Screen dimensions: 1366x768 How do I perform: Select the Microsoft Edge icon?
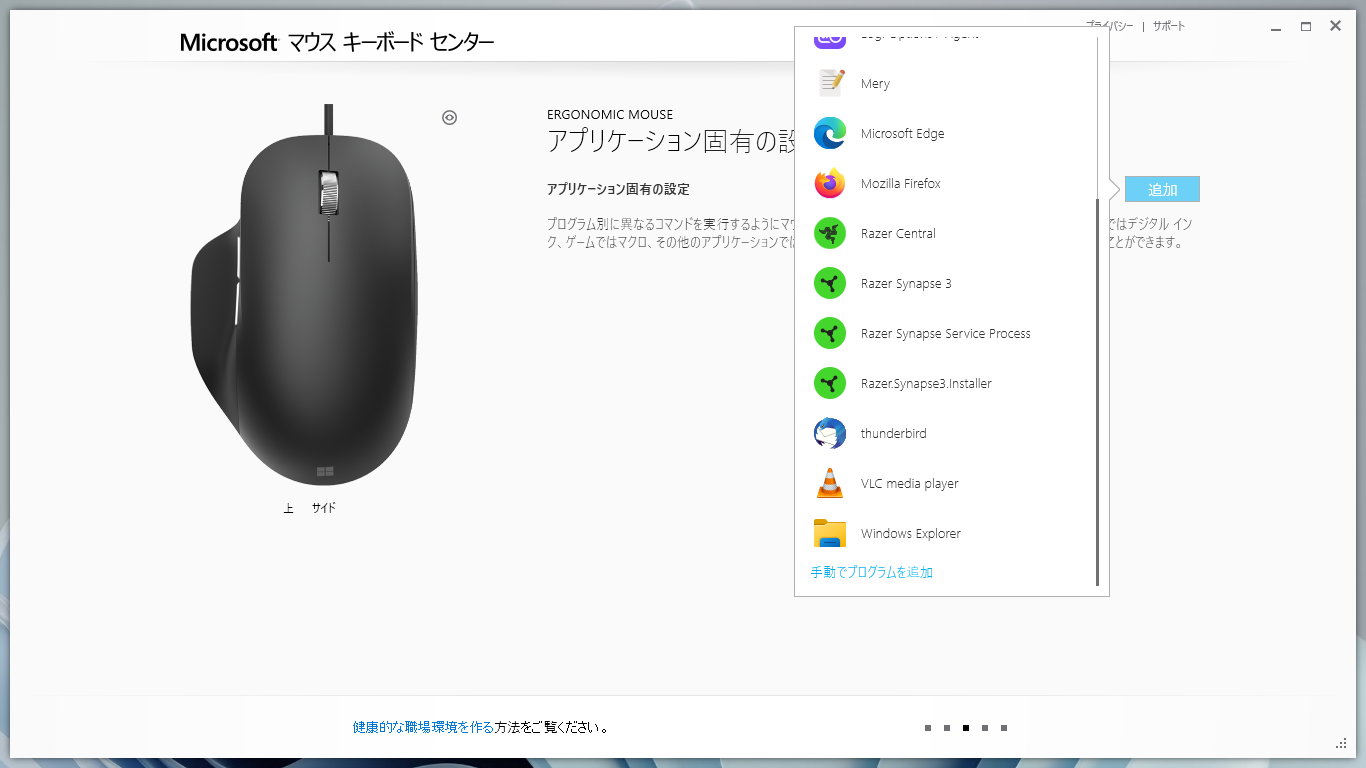click(829, 133)
